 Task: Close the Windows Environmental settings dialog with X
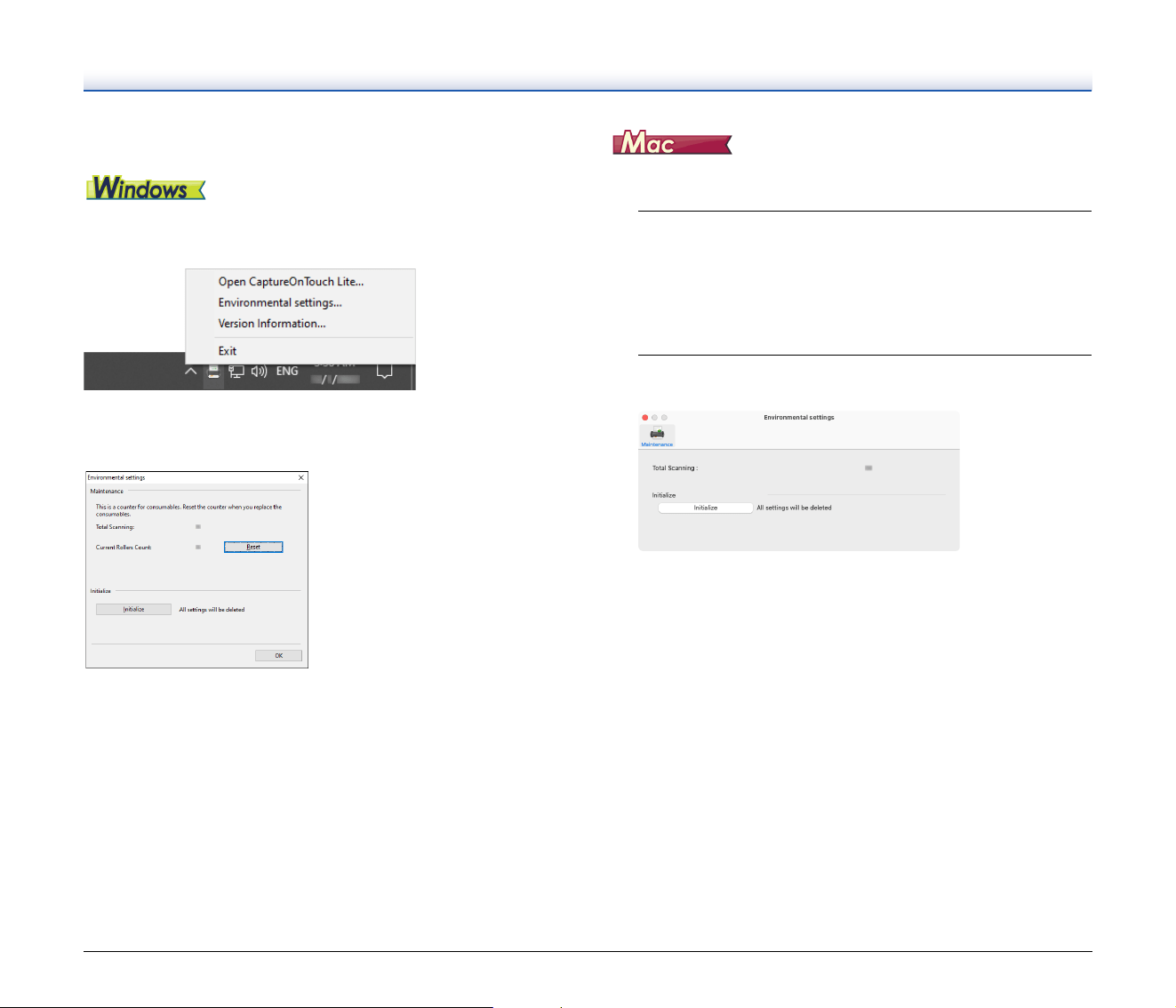tap(300, 478)
